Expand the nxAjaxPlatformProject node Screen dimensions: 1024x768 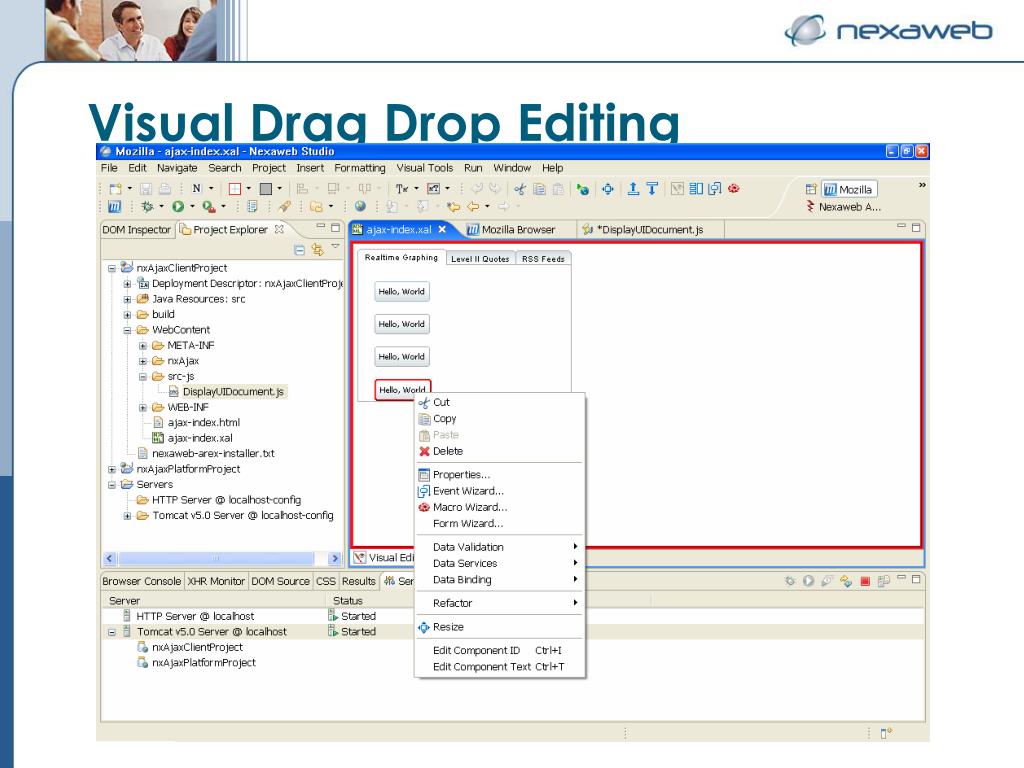pyautogui.click(x=112, y=470)
